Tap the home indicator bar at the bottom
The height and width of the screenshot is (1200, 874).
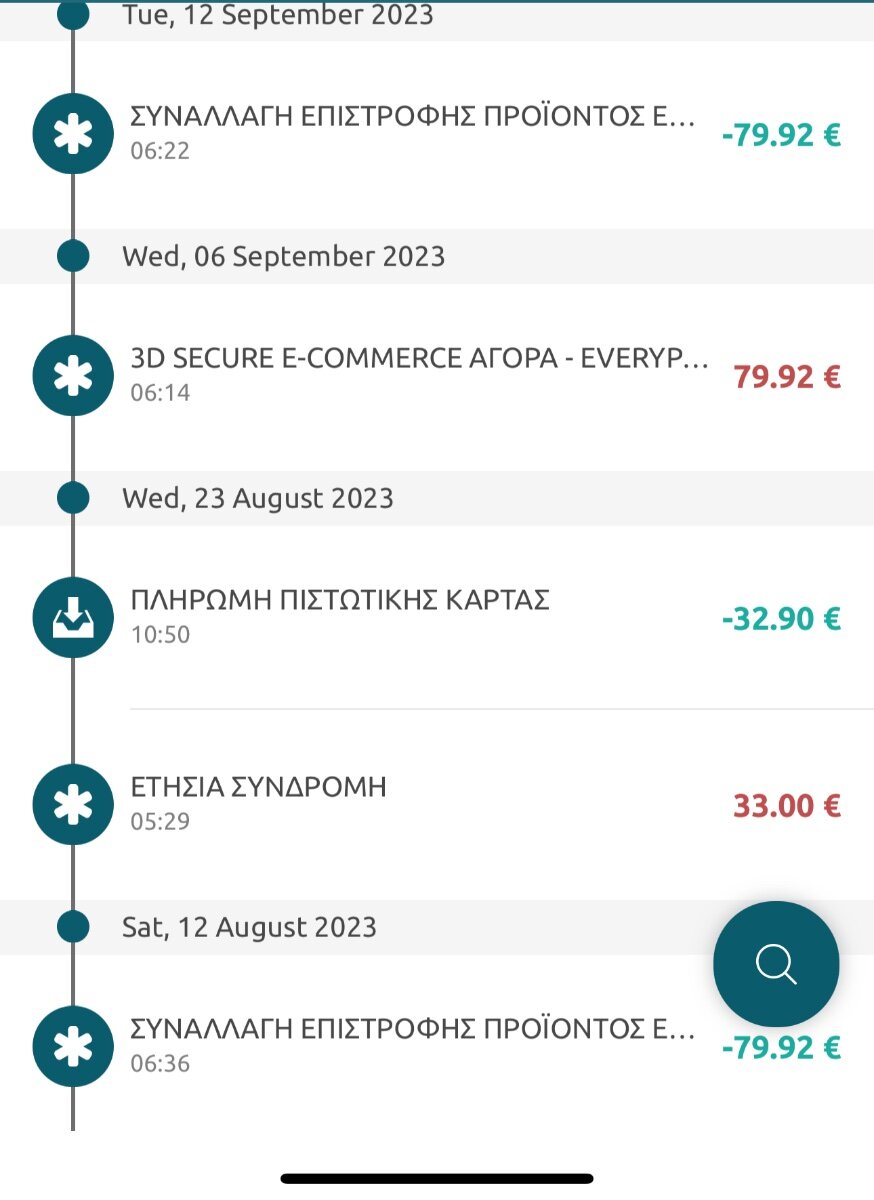point(437,1179)
